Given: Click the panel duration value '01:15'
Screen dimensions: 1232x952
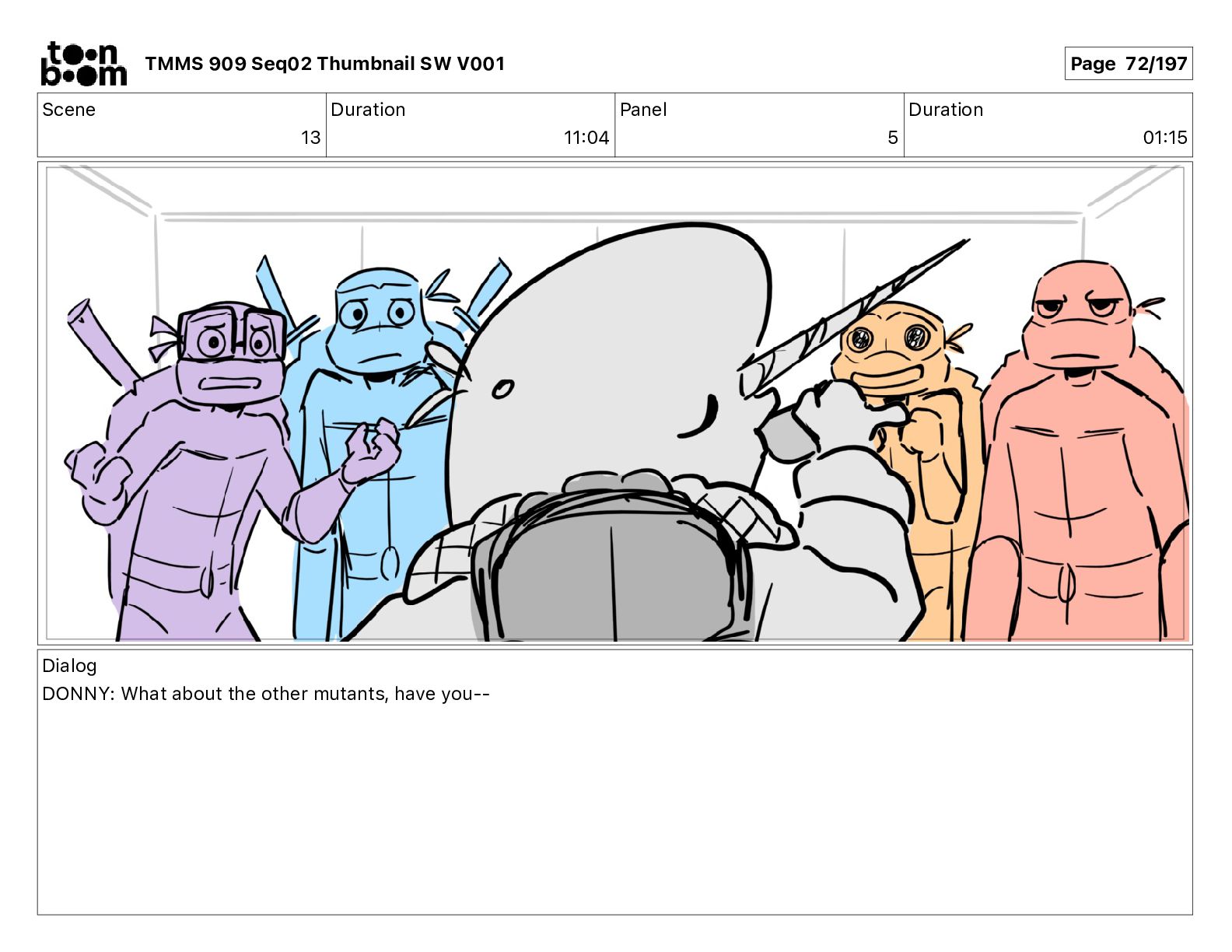Looking at the screenshot, I should coord(1165,138).
